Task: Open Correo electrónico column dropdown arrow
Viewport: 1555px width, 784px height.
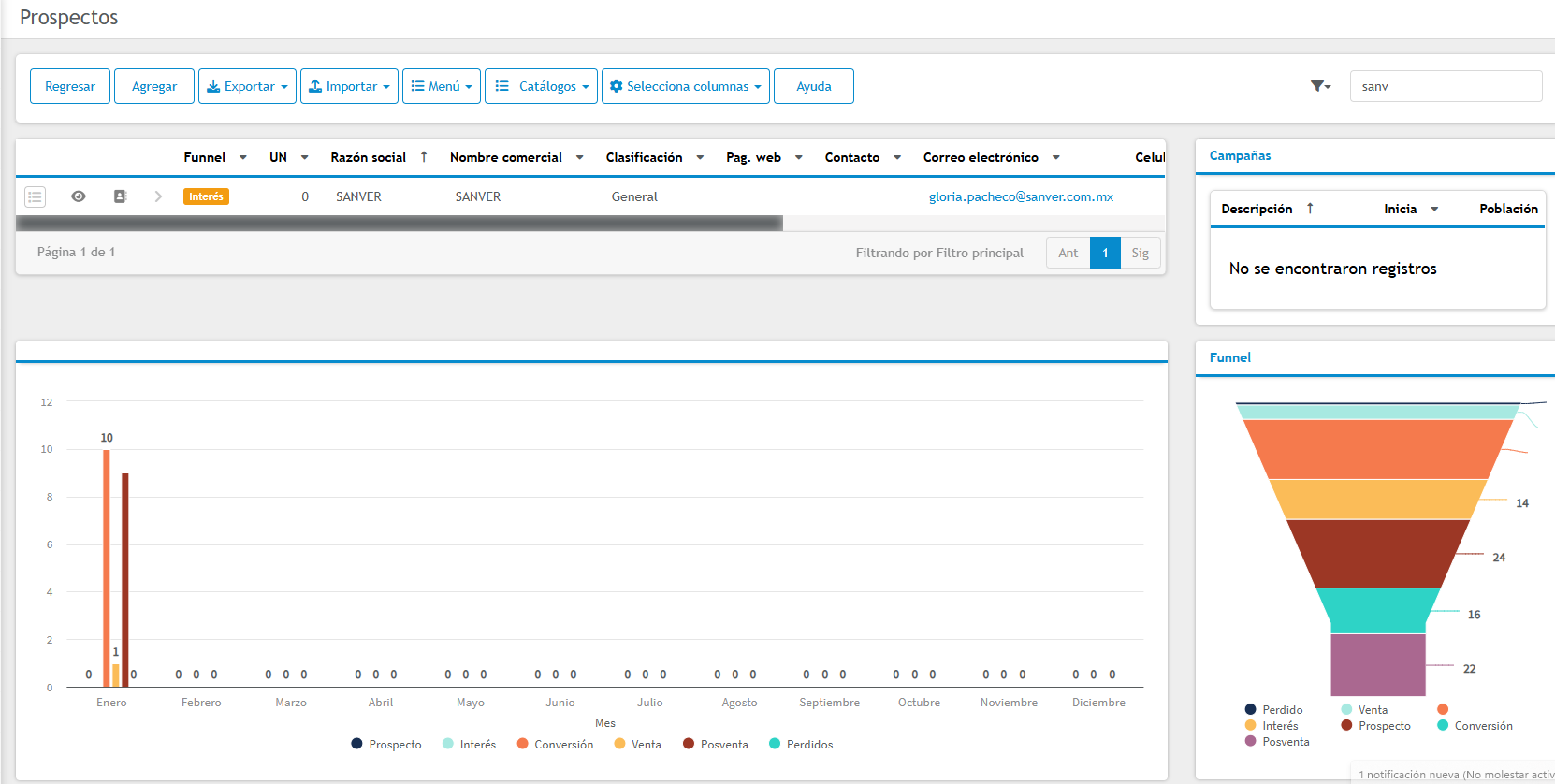Action: 1056,157
